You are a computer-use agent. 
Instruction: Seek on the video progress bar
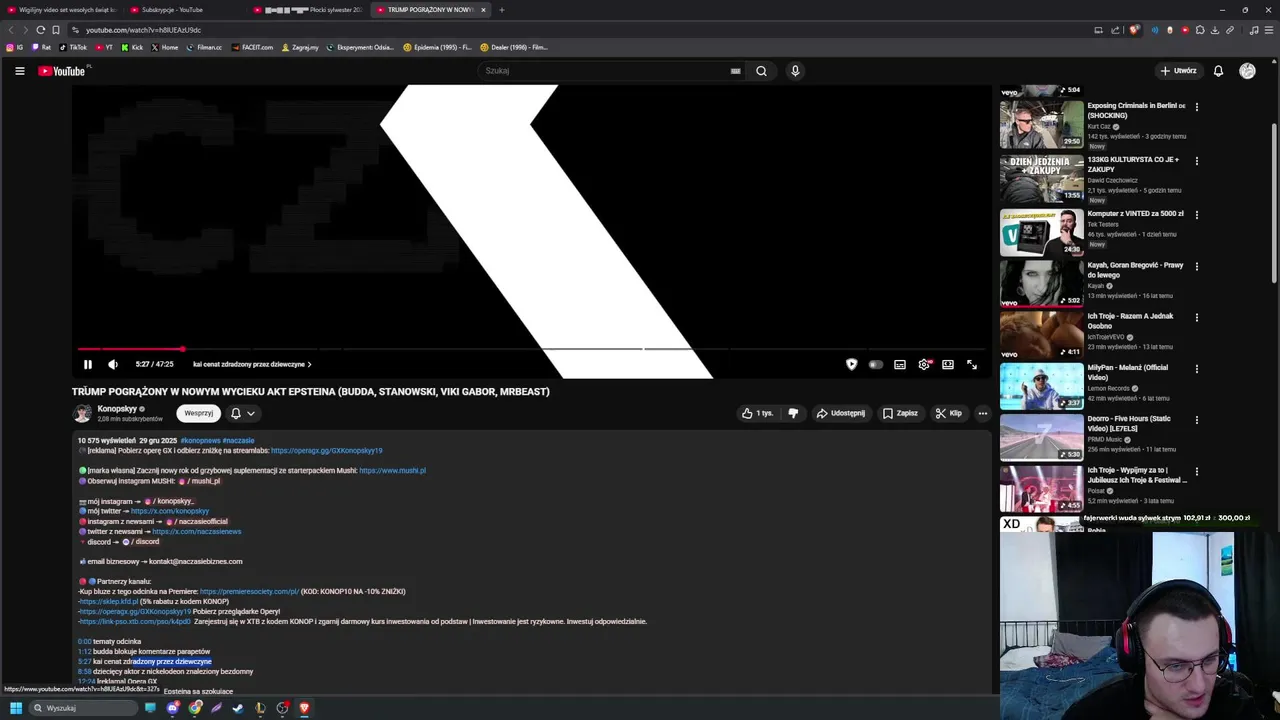(x=531, y=349)
